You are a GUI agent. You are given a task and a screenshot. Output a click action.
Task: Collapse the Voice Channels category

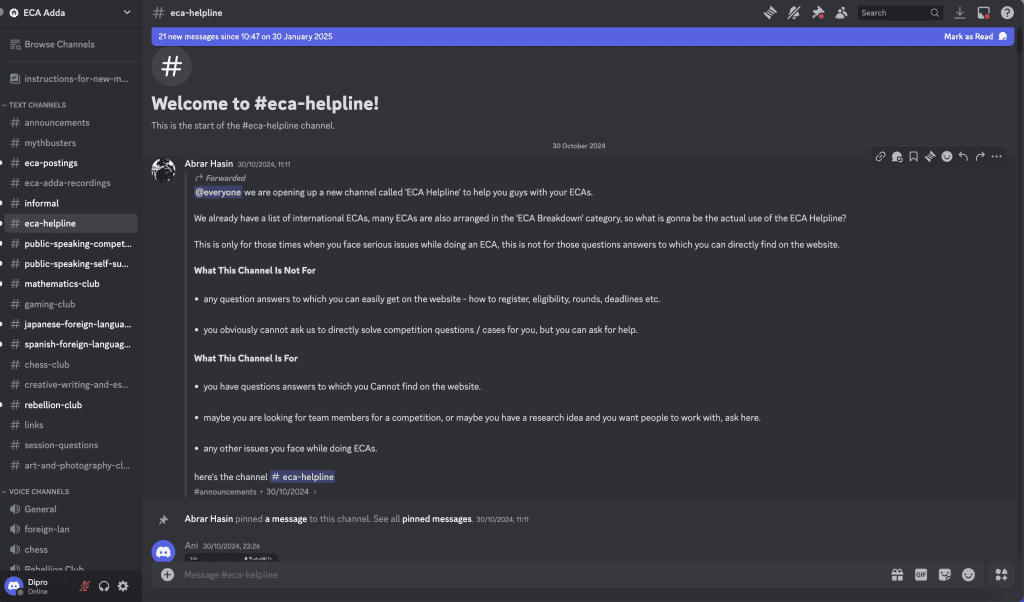[38, 492]
